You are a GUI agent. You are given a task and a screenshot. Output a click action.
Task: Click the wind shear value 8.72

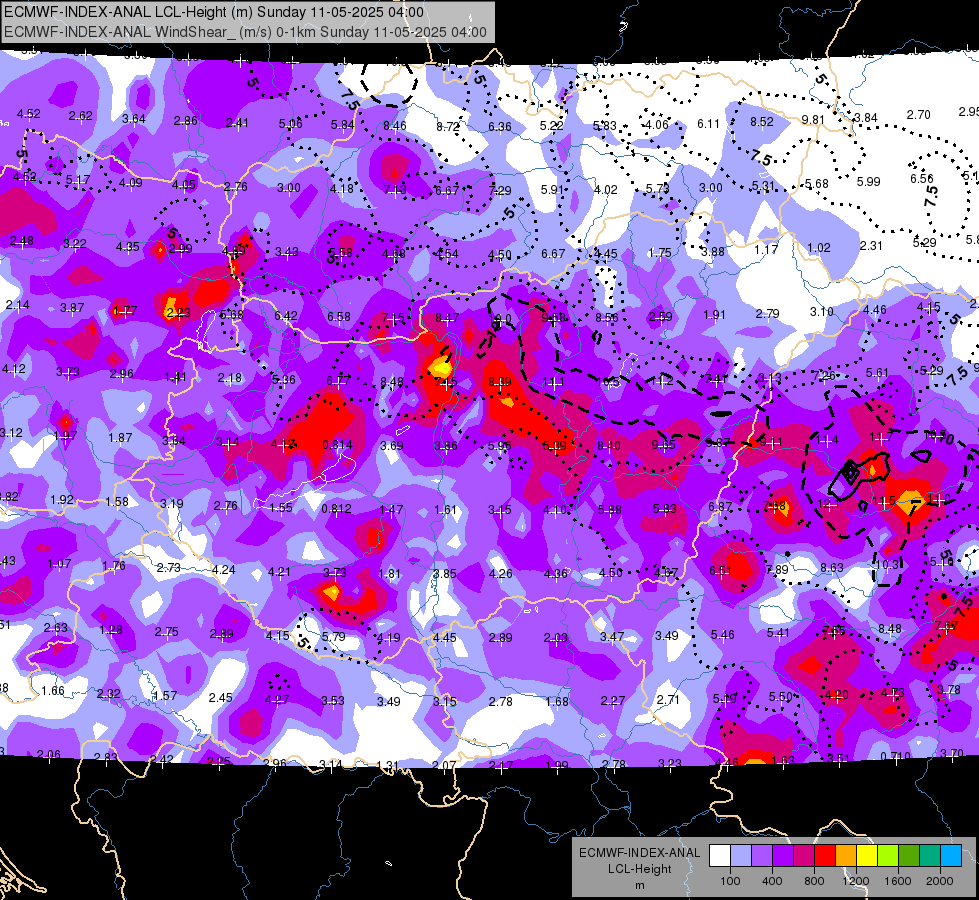click(x=448, y=126)
